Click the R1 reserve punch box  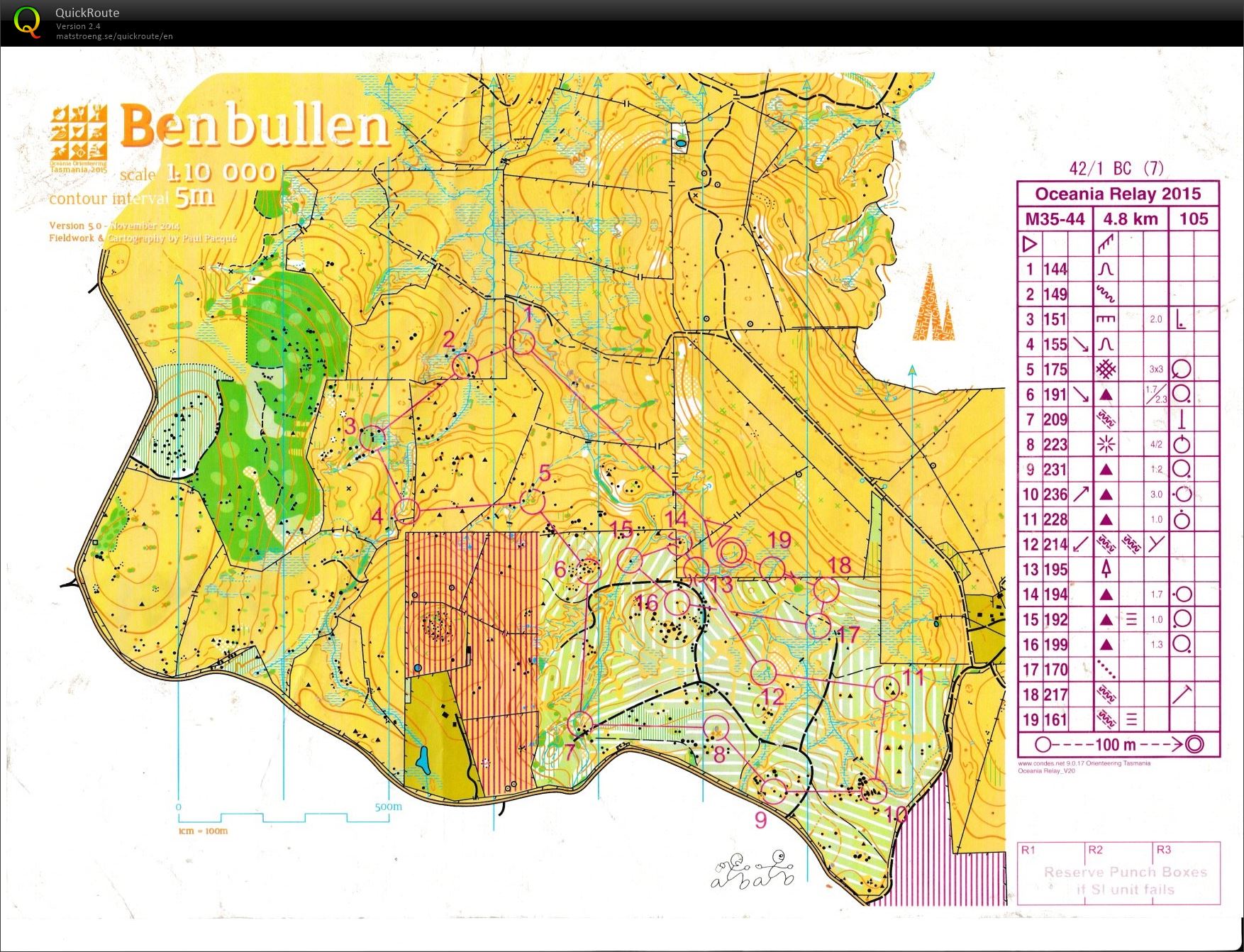[x=1051, y=873]
